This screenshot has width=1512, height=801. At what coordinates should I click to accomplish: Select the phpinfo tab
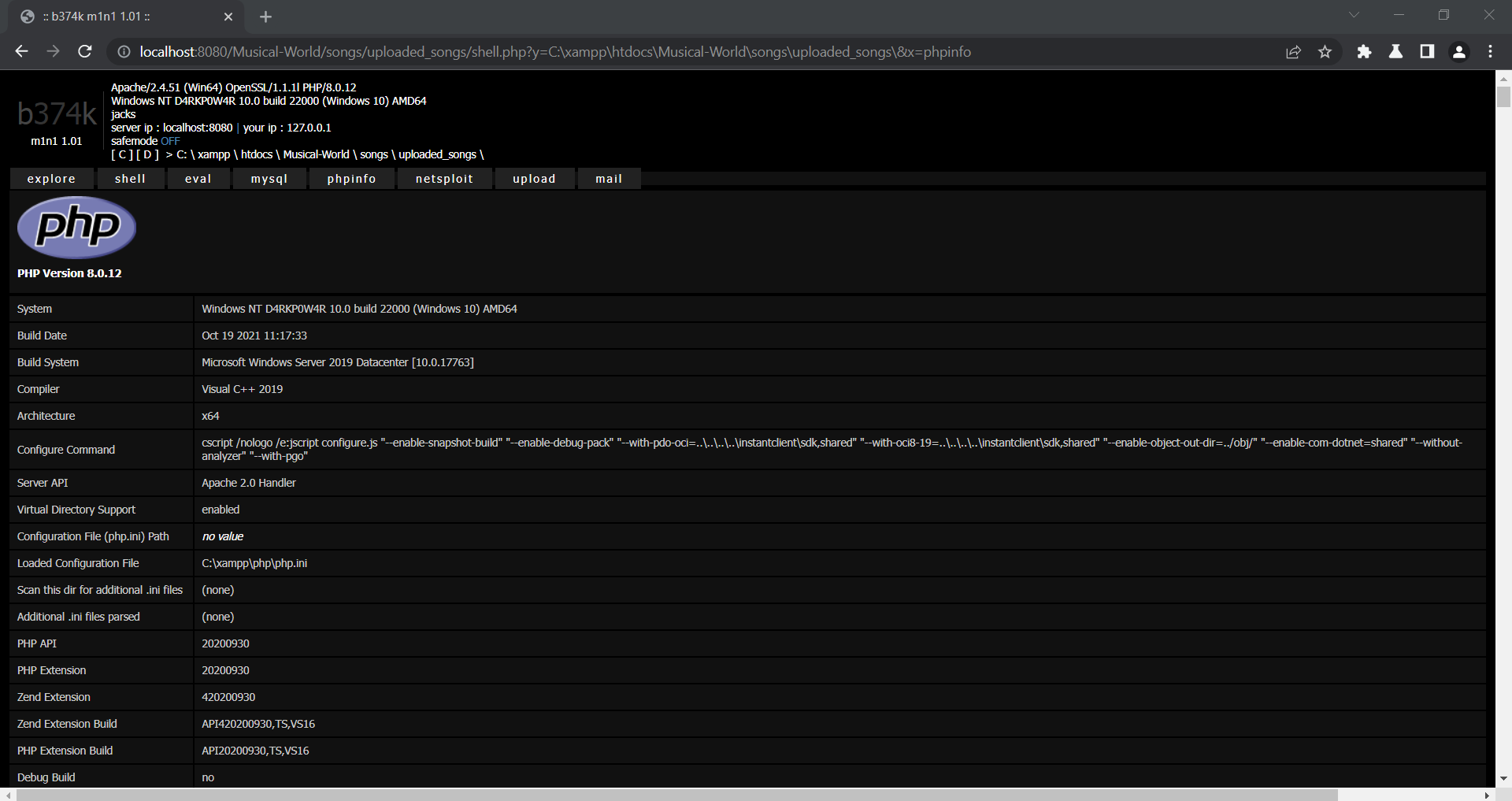click(351, 179)
